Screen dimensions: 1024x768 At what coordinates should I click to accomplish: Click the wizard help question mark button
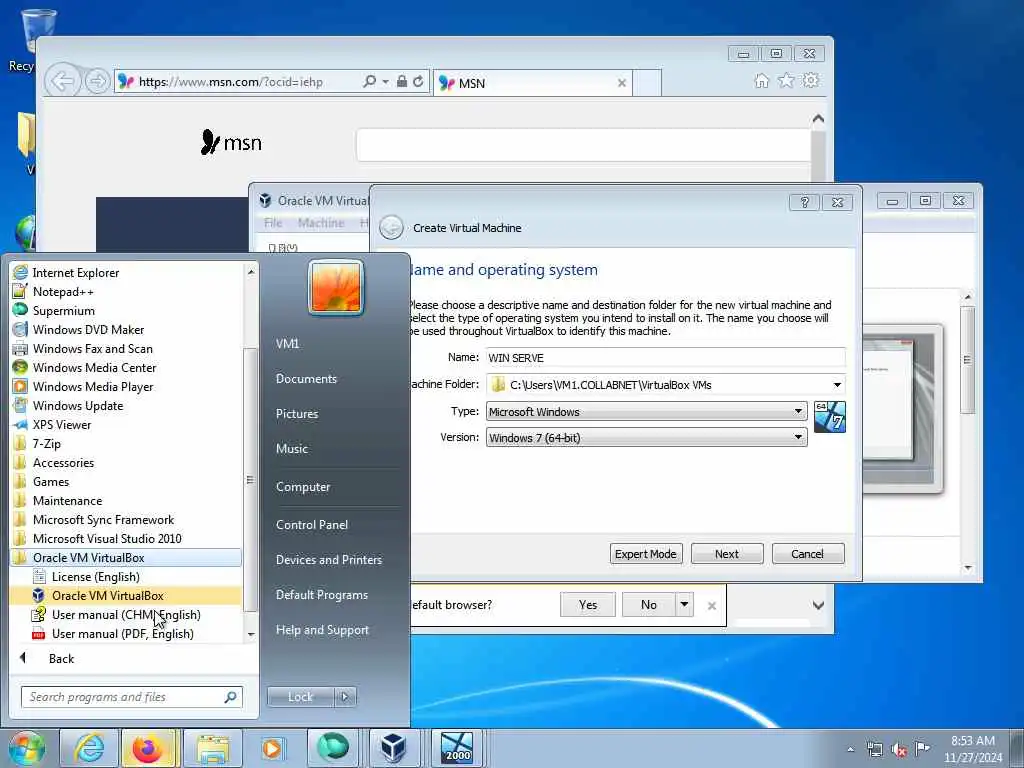(805, 202)
